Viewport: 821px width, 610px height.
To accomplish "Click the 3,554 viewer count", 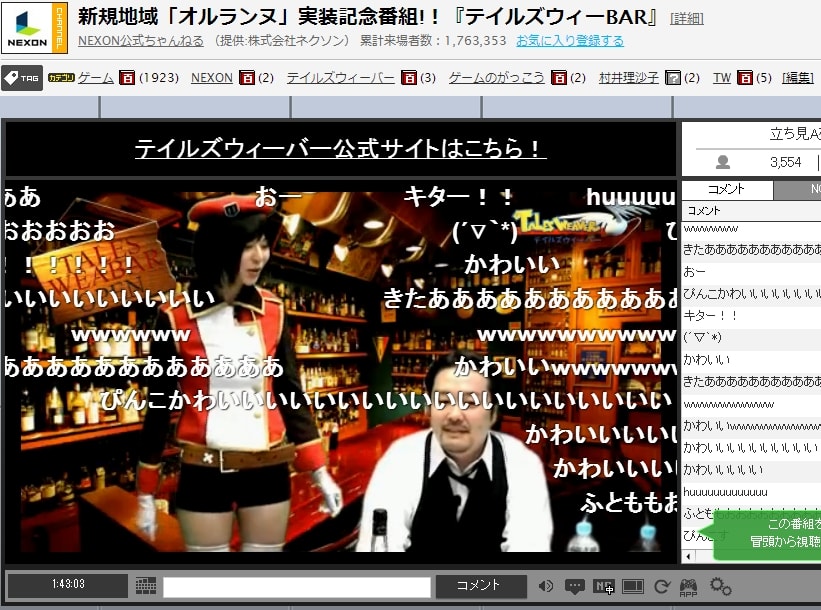I will point(785,162).
